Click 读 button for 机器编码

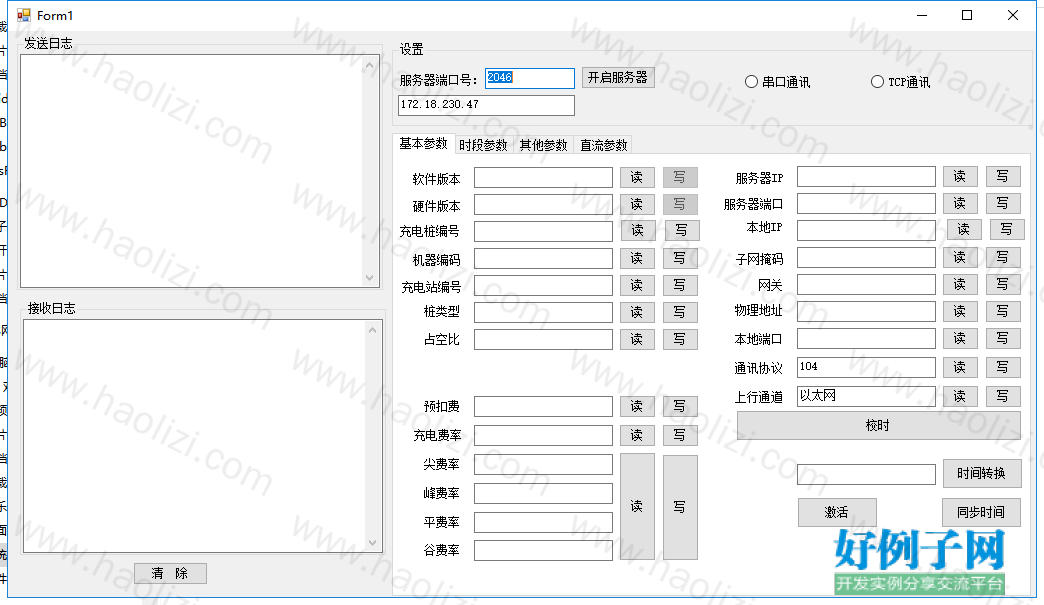coord(637,258)
